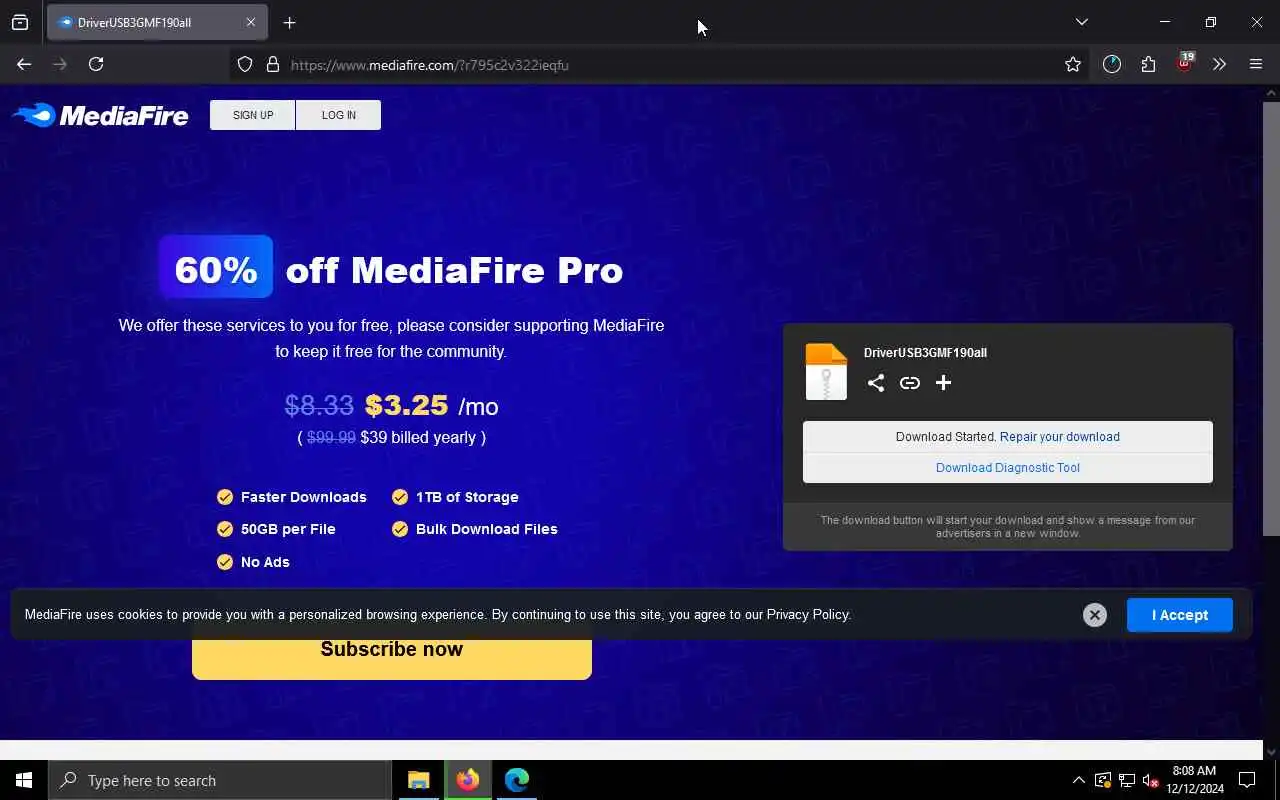Click the browser back arrow
Screen dimensions: 1280x800
click(24, 64)
